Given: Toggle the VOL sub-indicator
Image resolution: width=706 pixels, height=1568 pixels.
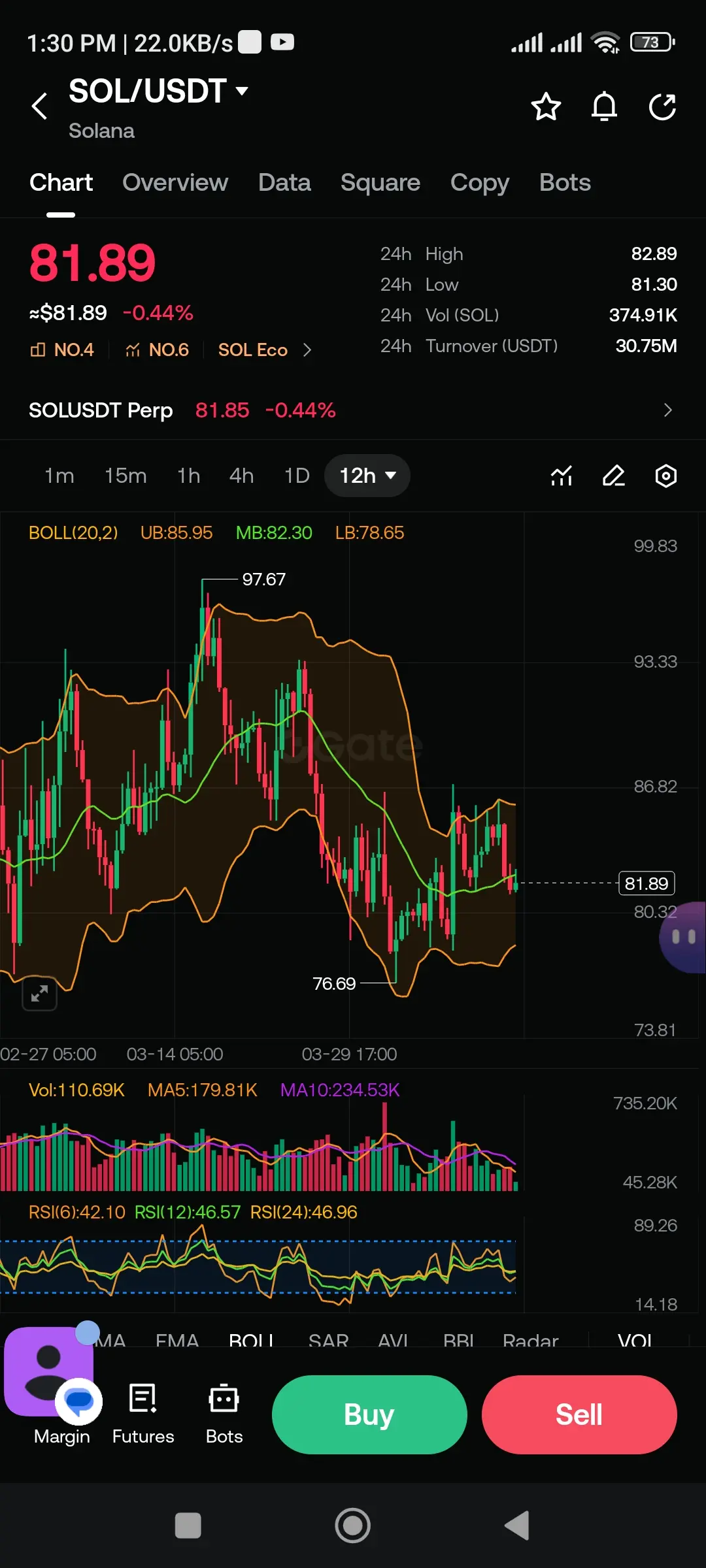Looking at the screenshot, I should point(635,1339).
